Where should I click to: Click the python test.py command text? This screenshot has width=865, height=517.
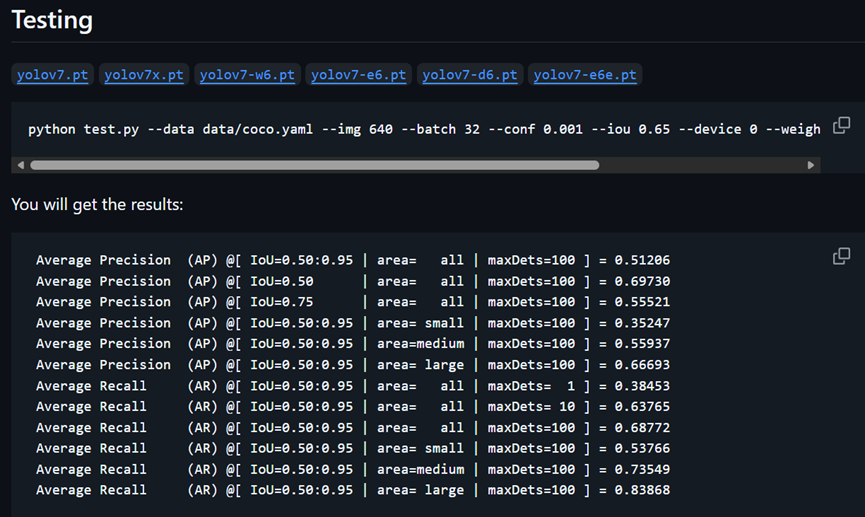[x=424, y=130]
